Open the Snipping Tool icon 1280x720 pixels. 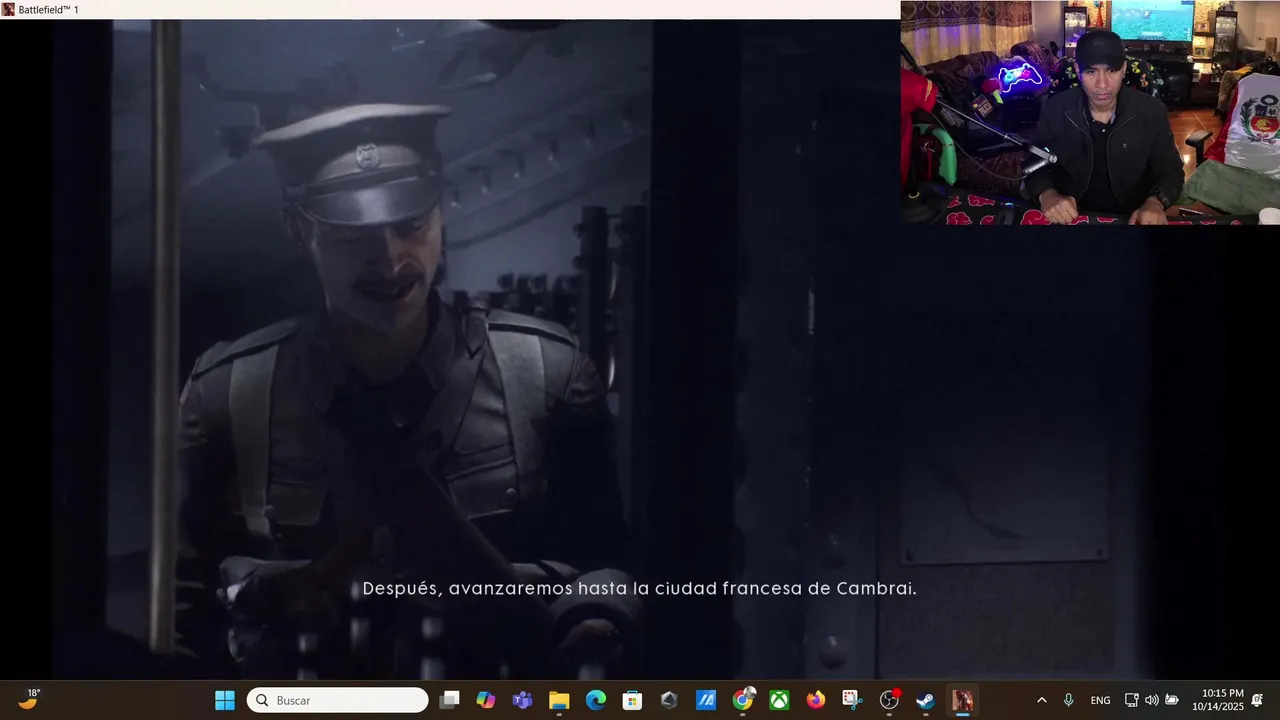pyautogui.click(x=852, y=700)
